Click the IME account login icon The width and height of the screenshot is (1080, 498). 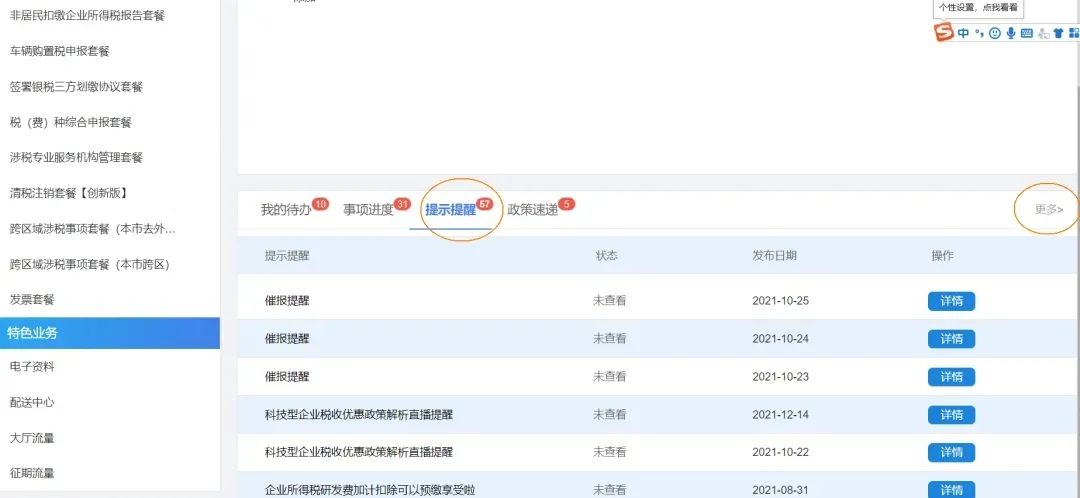1043,33
